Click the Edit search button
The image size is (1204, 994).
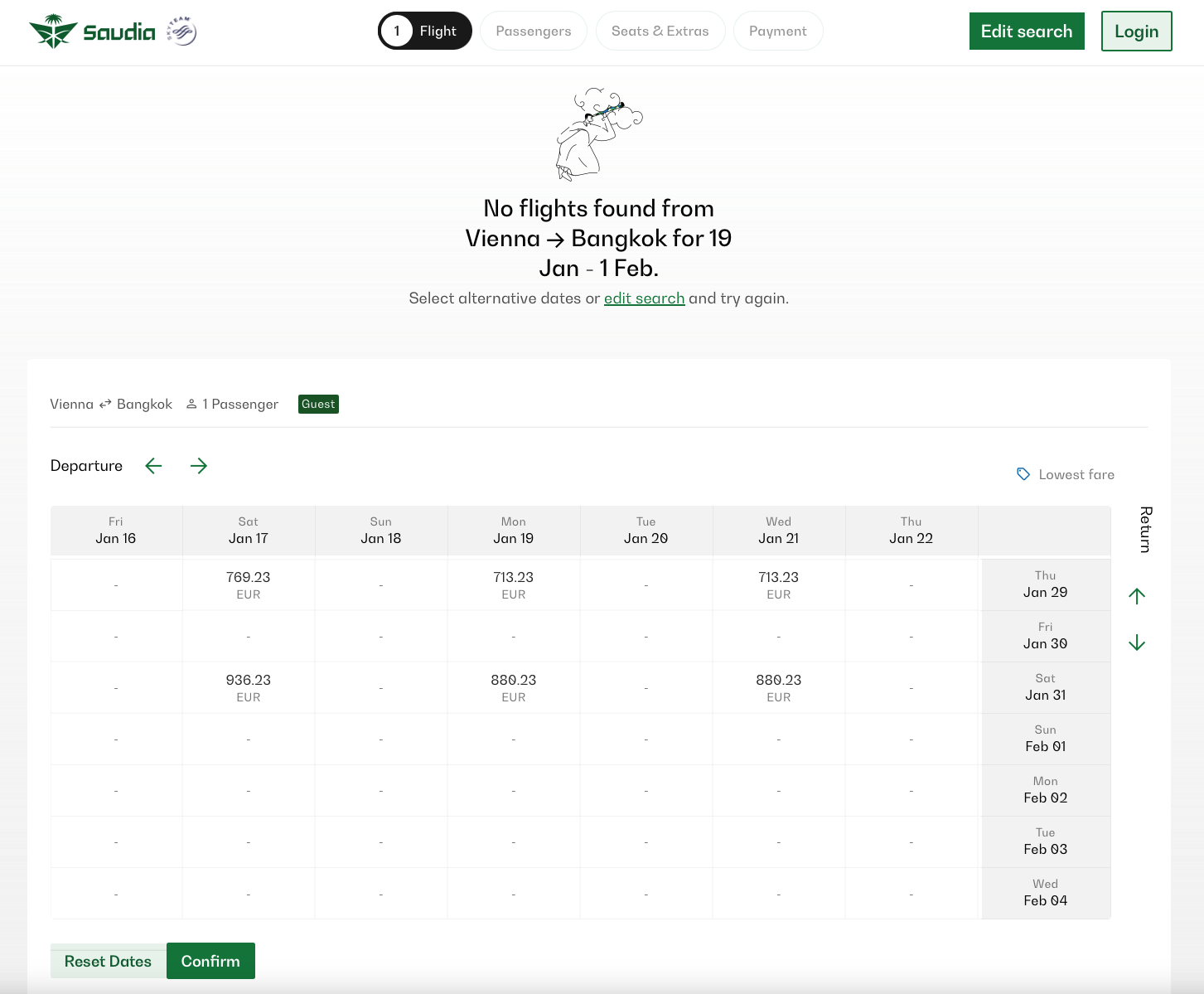(x=1027, y=31)
